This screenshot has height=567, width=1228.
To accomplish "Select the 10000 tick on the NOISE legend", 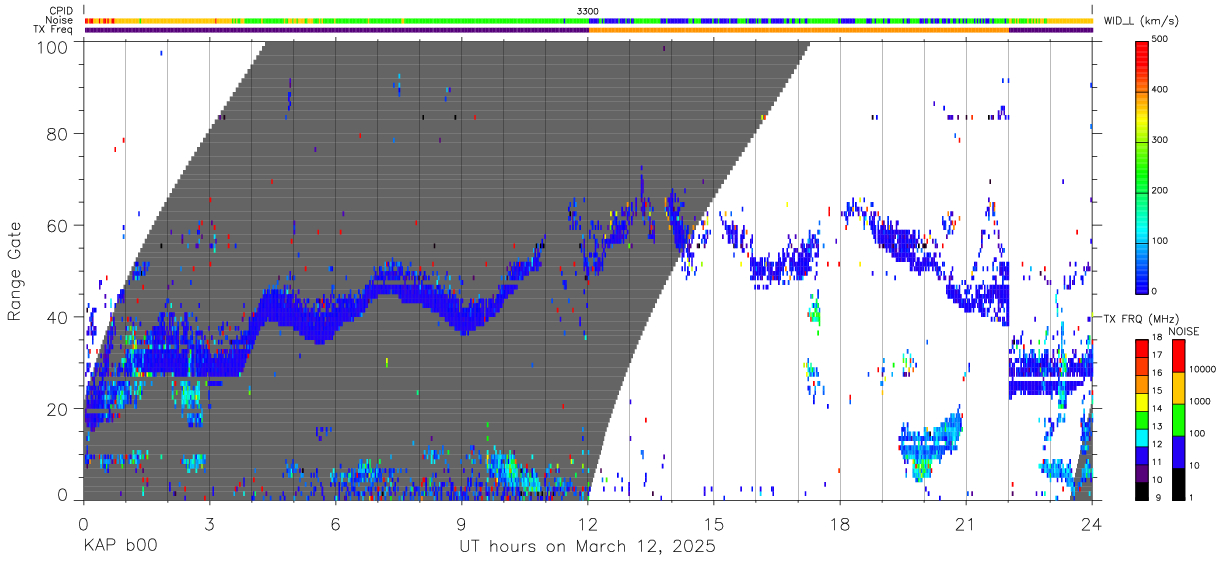I will point(1203,369).
